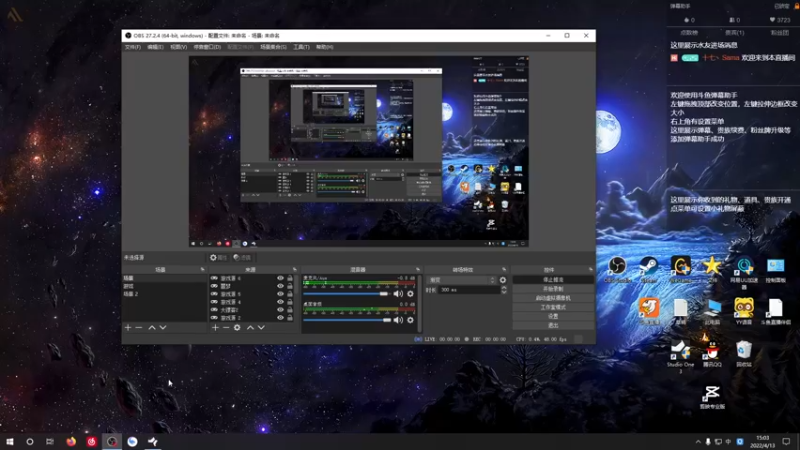Click the 开始录制 button
Image resolution: width=800 pixels, height=450 pixels.
[553, 289]
